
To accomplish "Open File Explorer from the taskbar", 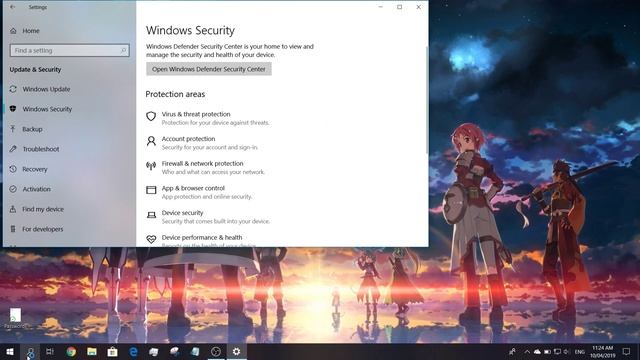I will (92, 351).
